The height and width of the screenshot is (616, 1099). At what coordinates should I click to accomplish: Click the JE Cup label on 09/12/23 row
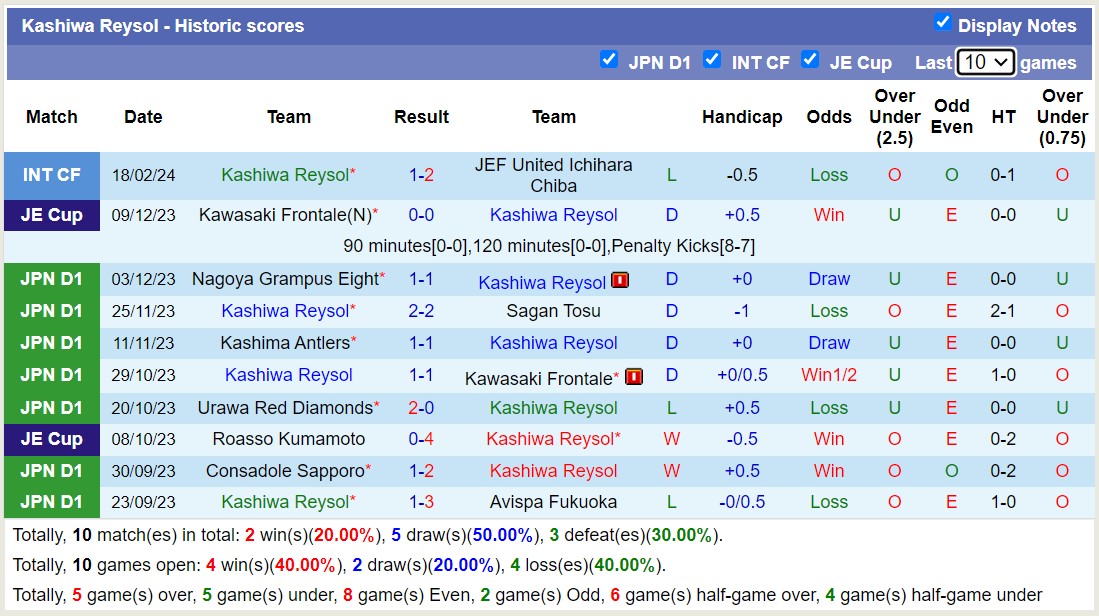coord(51,215)
